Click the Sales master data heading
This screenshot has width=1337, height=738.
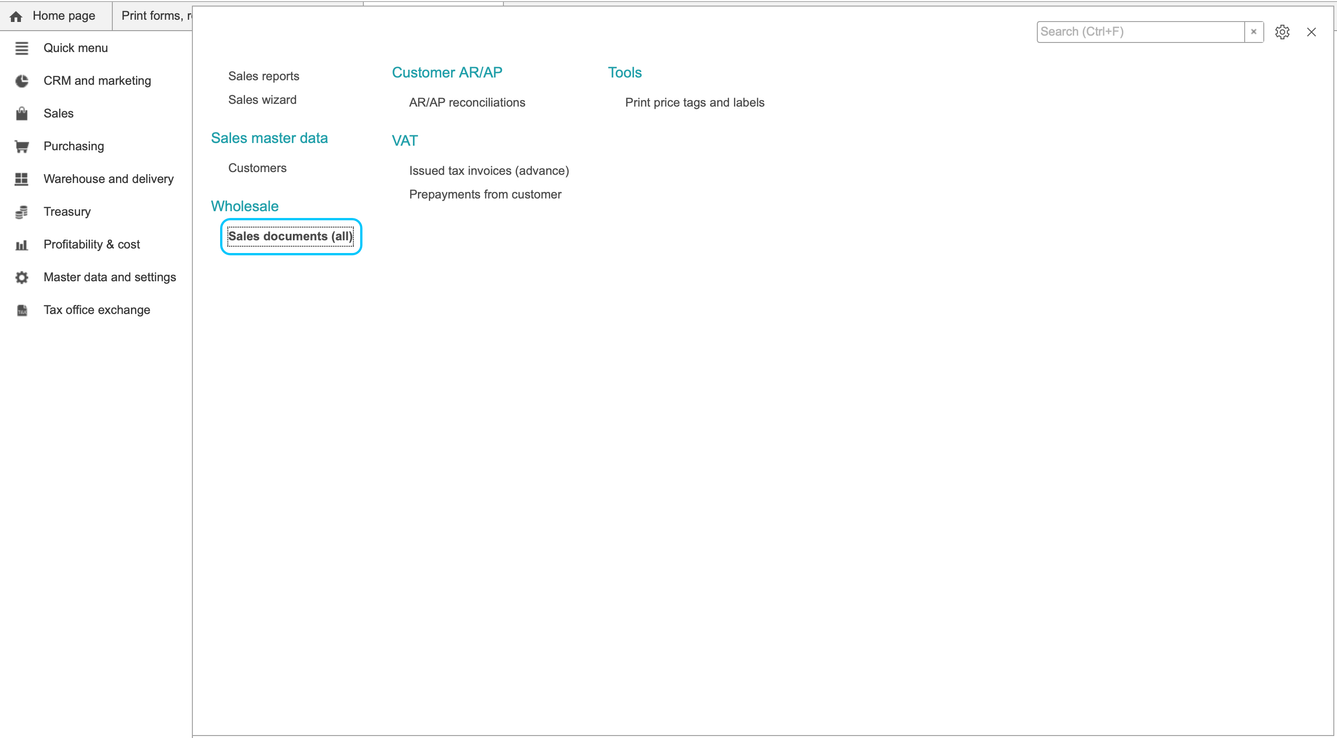[269, 138]
